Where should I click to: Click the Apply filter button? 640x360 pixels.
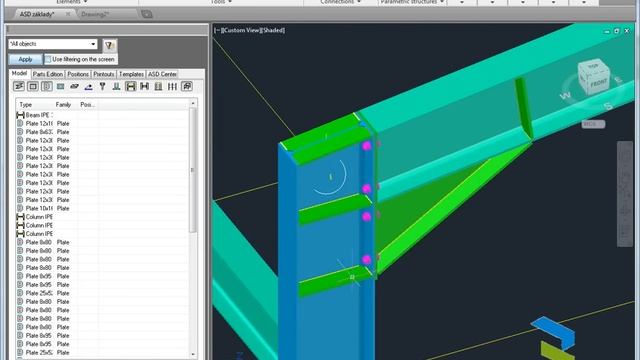pyautogui.click(x=25, y=59)
